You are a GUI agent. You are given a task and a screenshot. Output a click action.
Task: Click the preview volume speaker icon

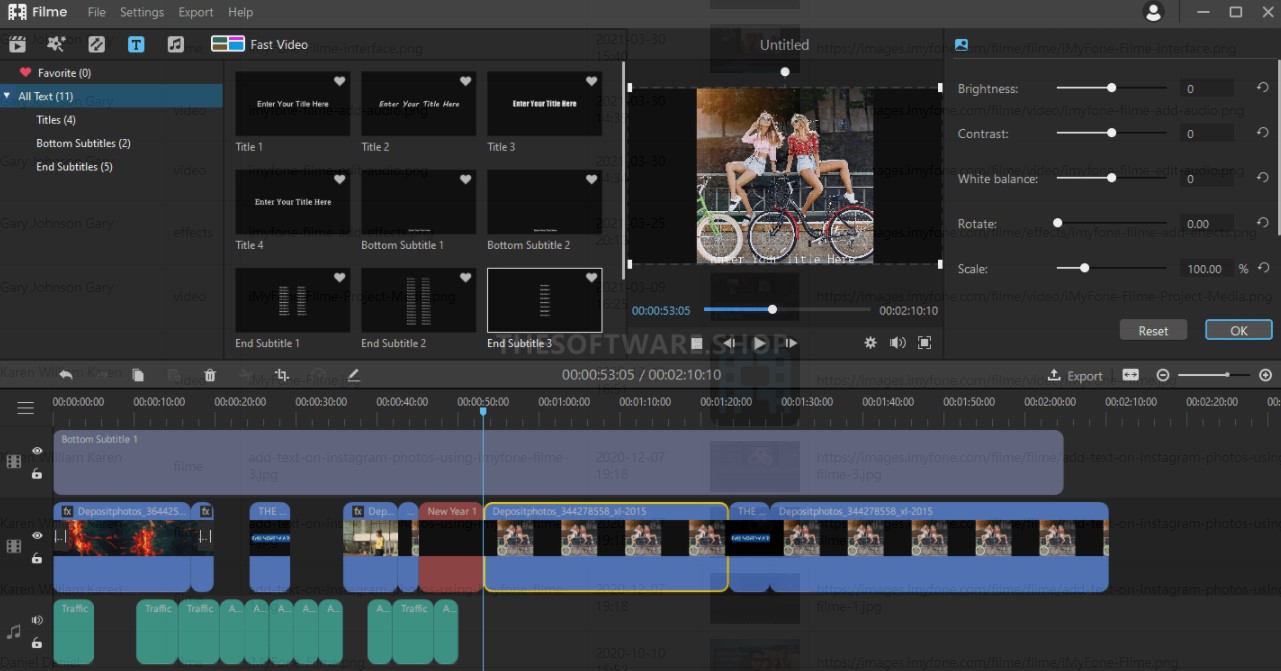pos(898,343)
